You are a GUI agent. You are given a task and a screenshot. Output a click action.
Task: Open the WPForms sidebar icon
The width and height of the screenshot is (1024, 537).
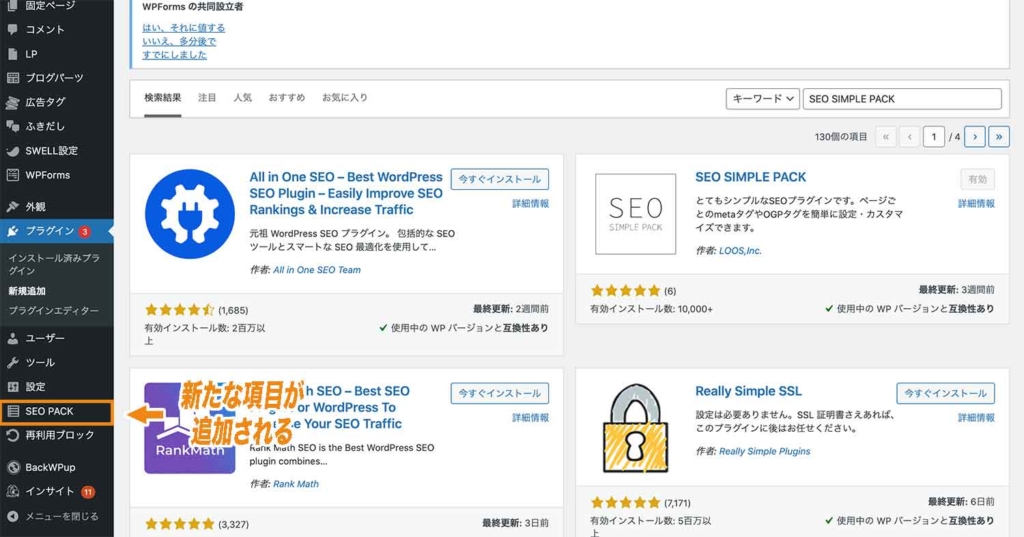[12, 174]
